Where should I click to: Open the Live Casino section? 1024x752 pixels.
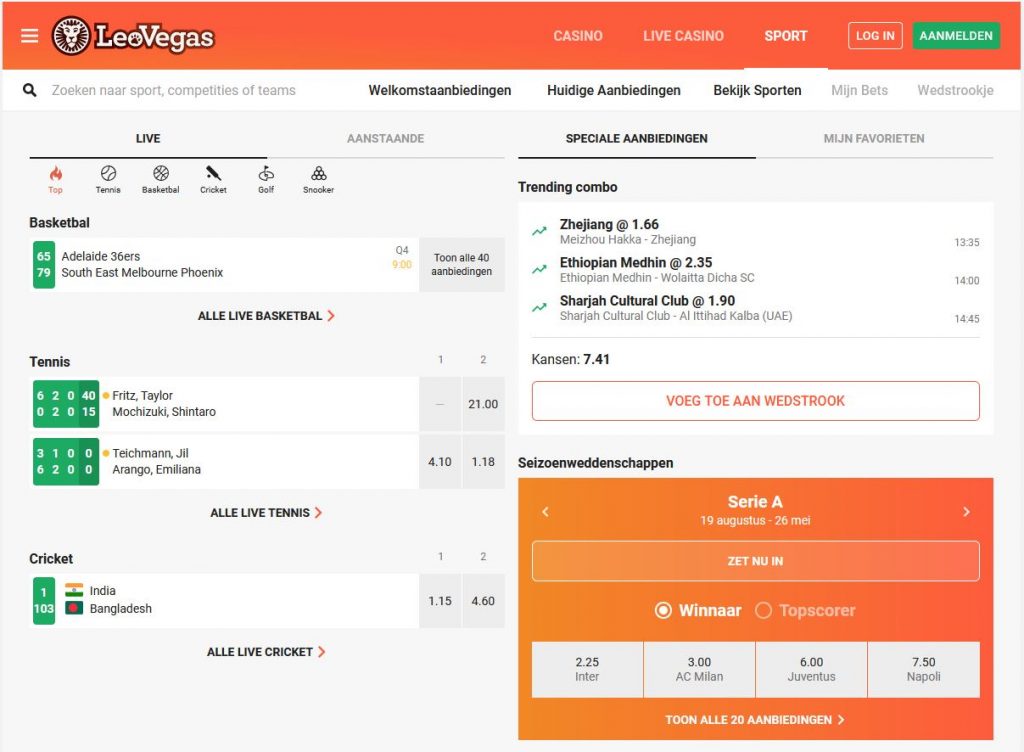click(683, 36)
